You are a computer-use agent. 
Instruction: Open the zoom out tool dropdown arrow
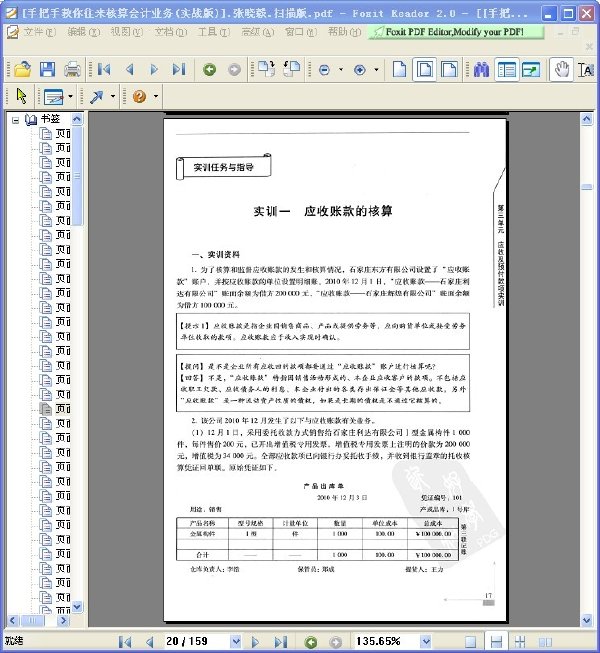(341, 70)
